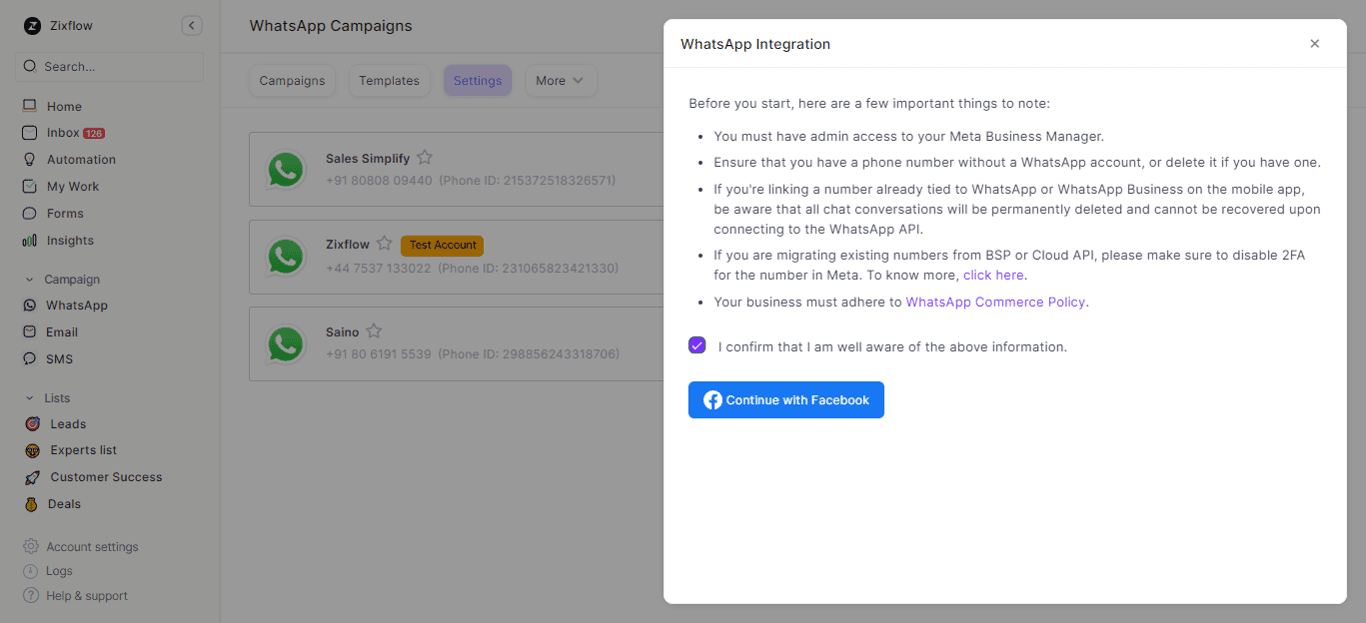Click the Automation lightbulb icon
The image size is (1366, 623).
(x=30, y=159)
